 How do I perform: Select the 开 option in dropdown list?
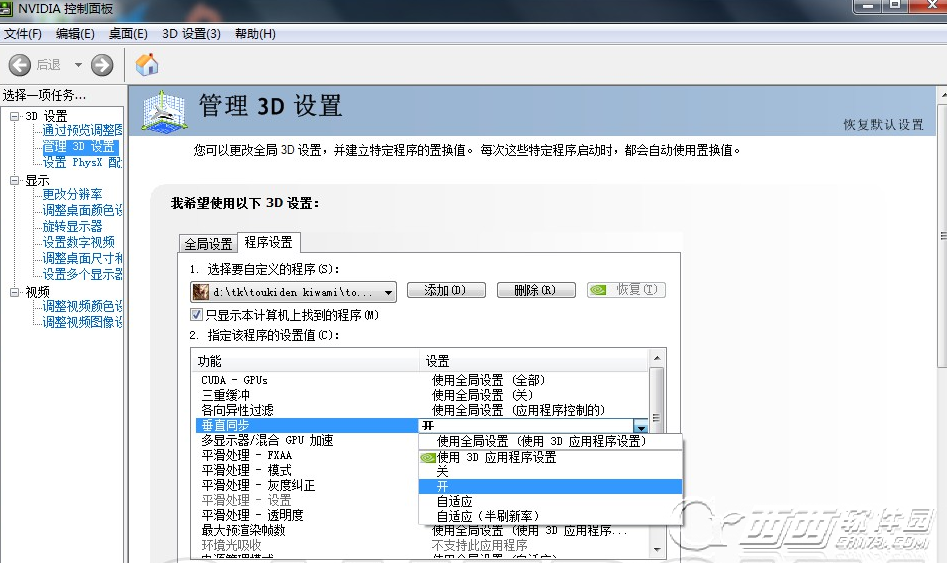[x=550, y=486]
